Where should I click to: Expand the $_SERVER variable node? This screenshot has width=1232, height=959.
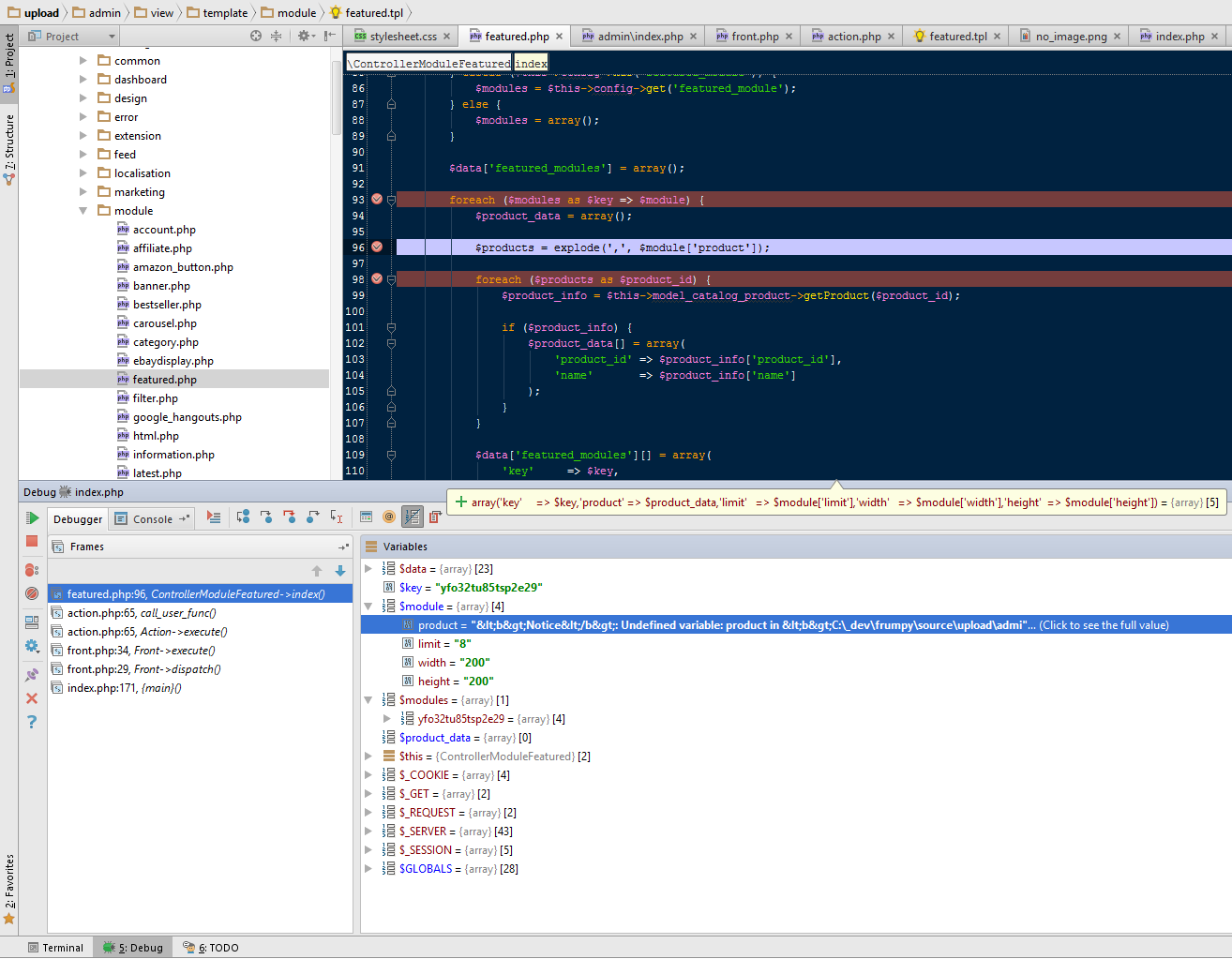click(368, 832)
